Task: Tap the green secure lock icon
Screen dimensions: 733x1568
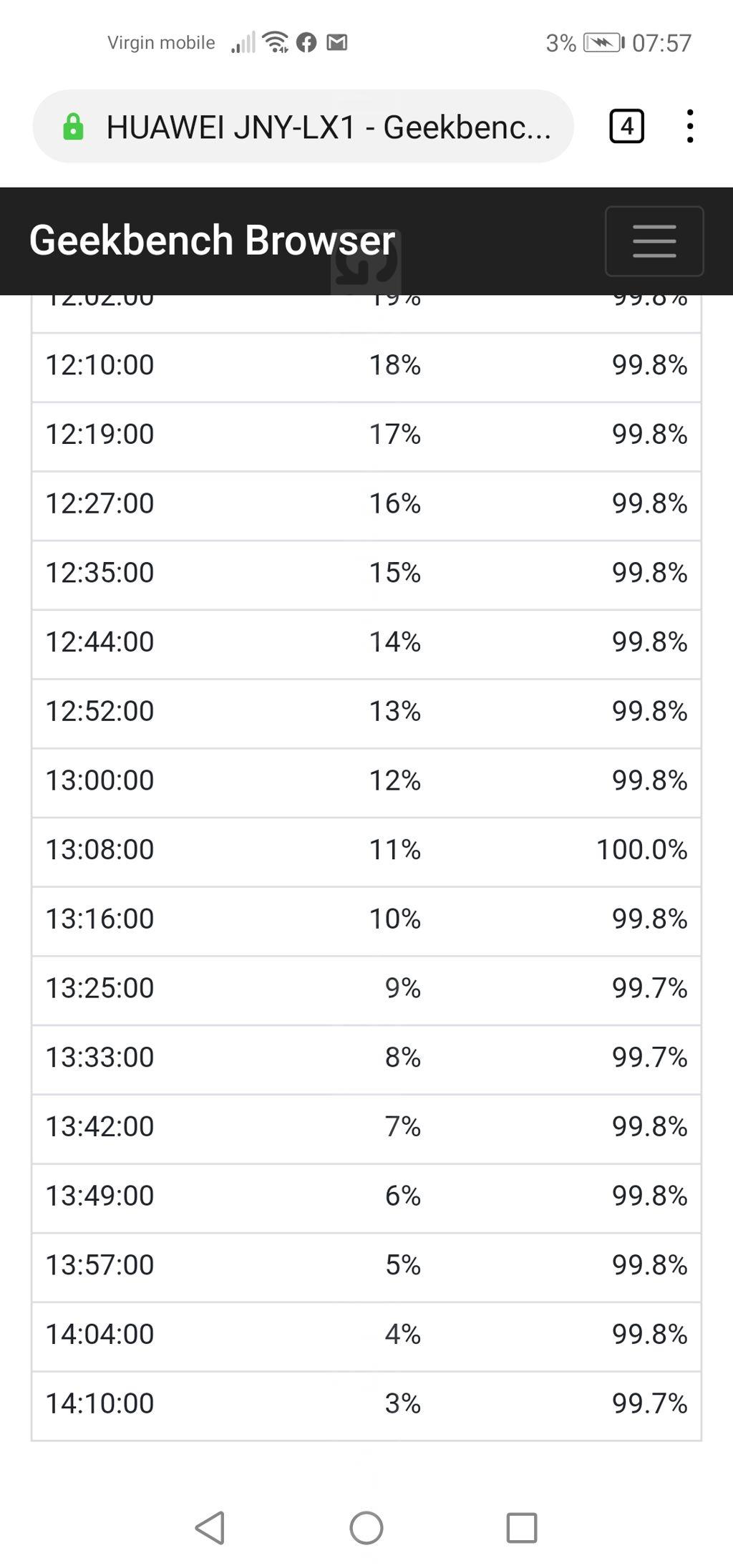Action: point(73,127)
